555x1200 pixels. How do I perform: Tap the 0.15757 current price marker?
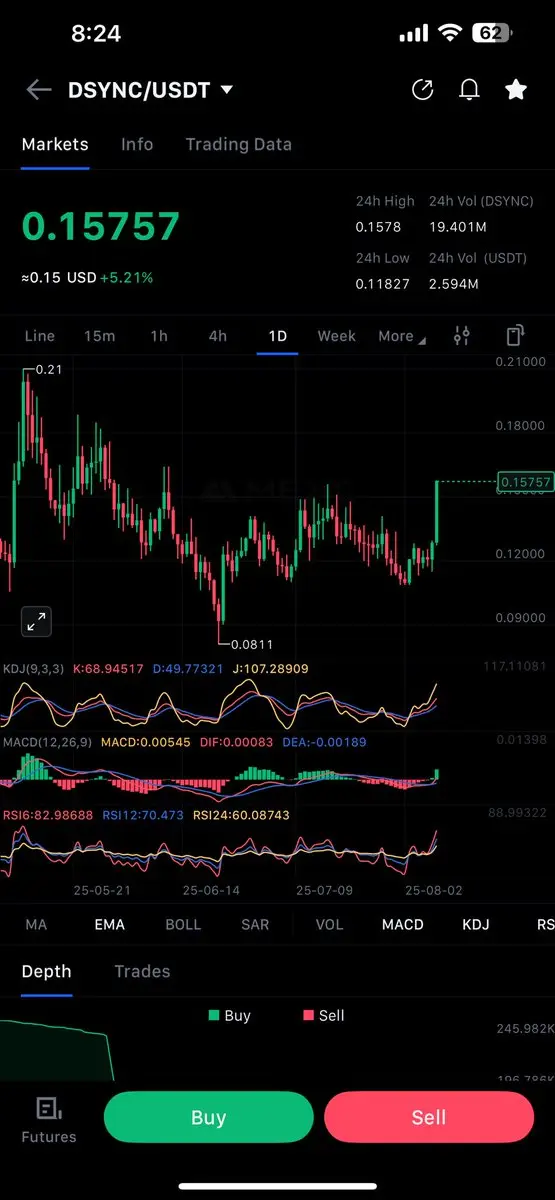point(525,482)
